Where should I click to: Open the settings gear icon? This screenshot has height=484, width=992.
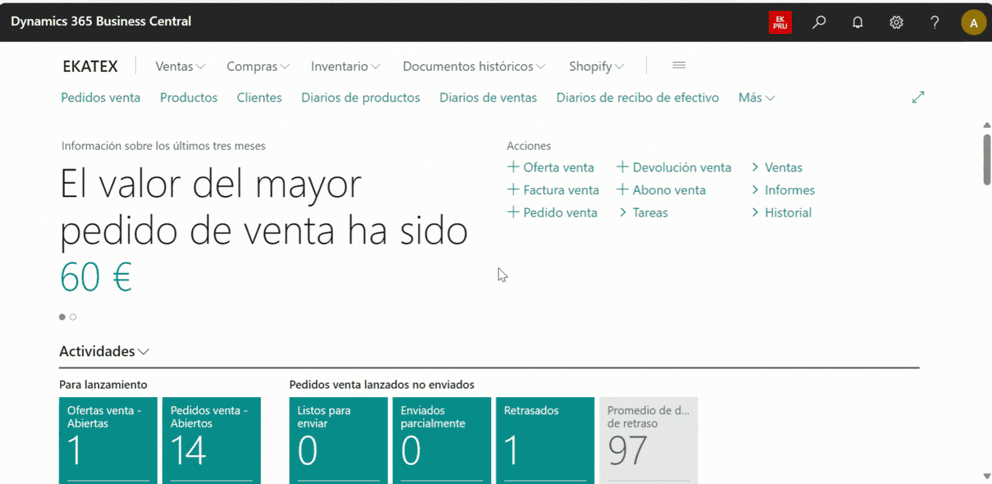coord(896,22)
